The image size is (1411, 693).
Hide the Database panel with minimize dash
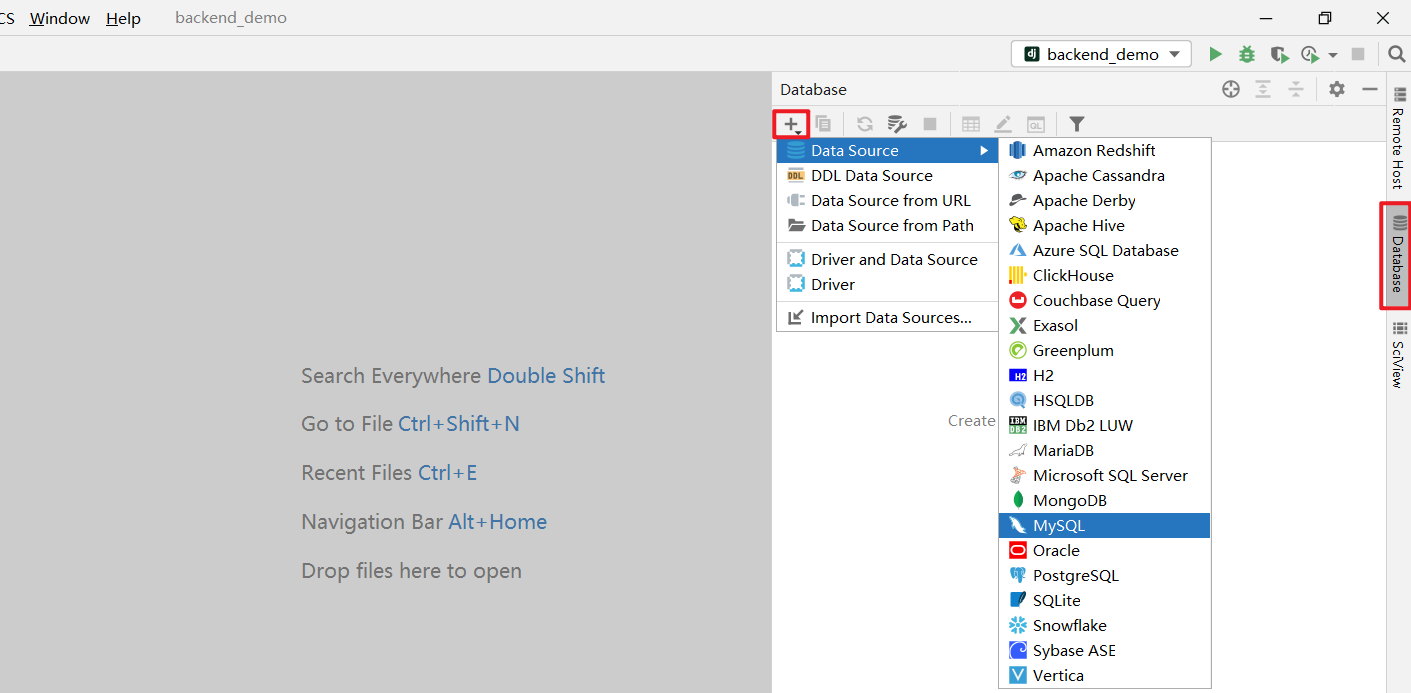coord(1369,89)
